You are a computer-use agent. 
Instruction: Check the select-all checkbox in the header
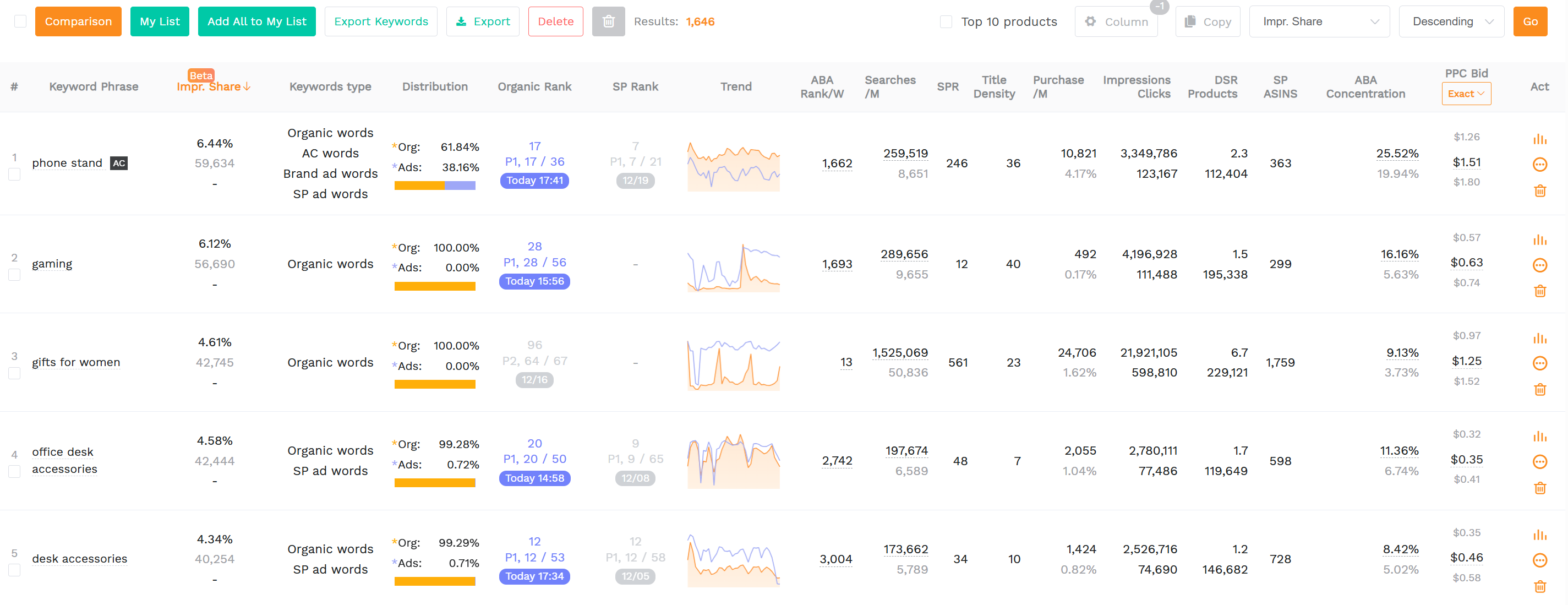20,21
